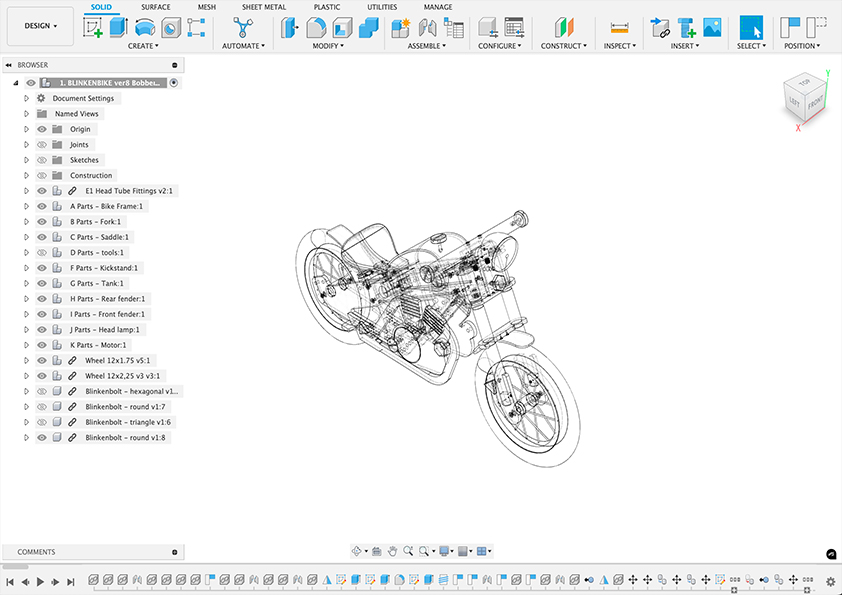Open the timeline settings gear
This screenshot has width=842, height=595.
[x=830, y=581]
